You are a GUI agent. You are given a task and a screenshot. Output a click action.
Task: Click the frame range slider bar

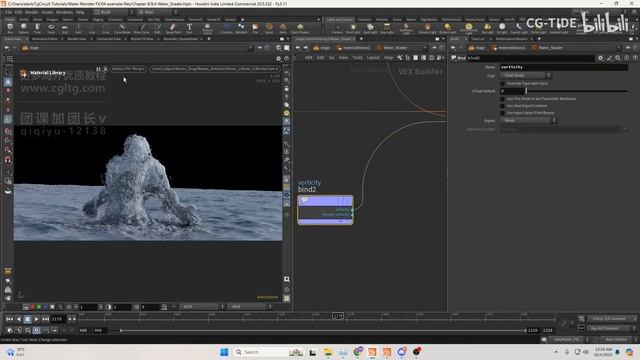tap(323, 330)
